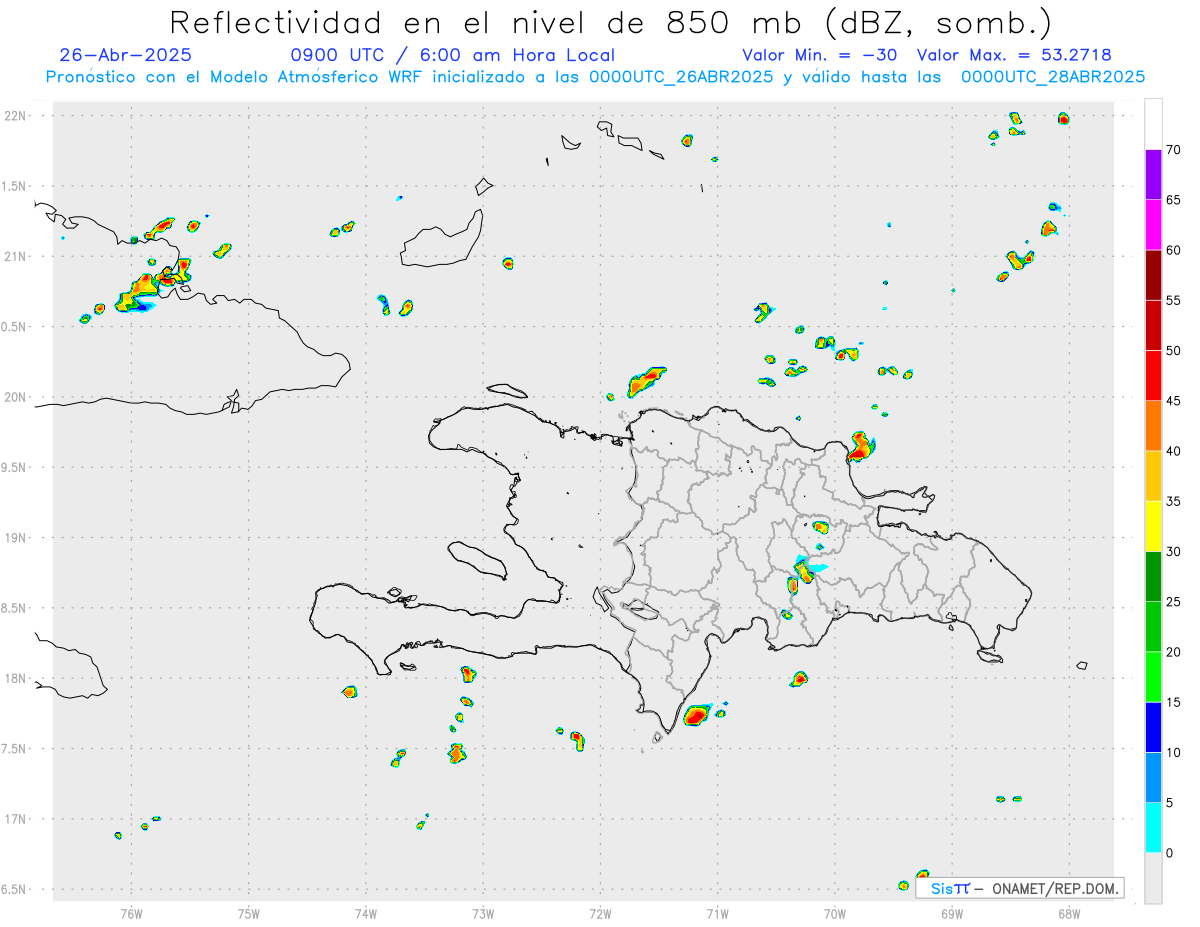
Task: Click the '19N' latitude label
Action: tap(17, 538)
